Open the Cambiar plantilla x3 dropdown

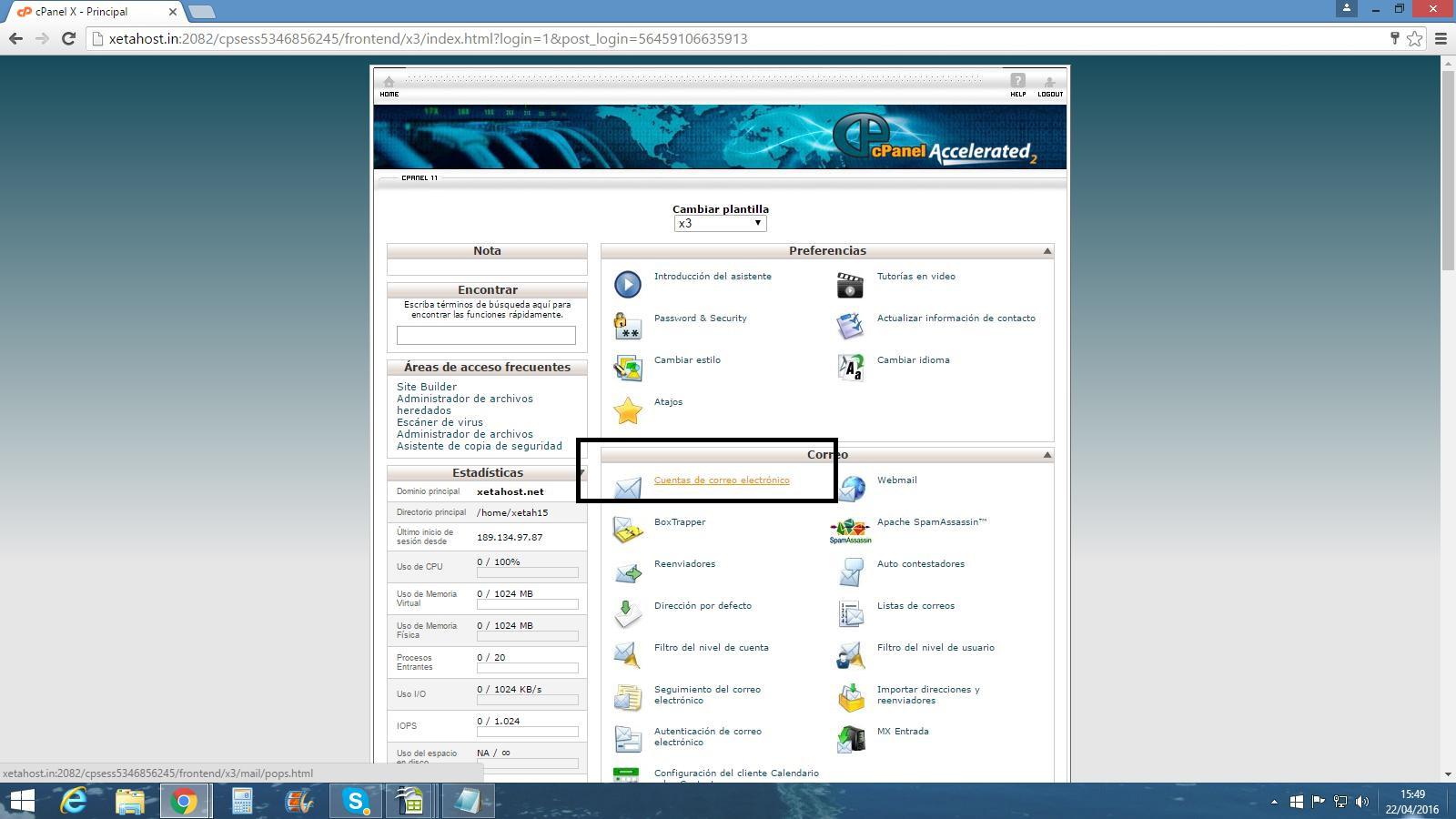pyautogui.click(x=720, y=224)
